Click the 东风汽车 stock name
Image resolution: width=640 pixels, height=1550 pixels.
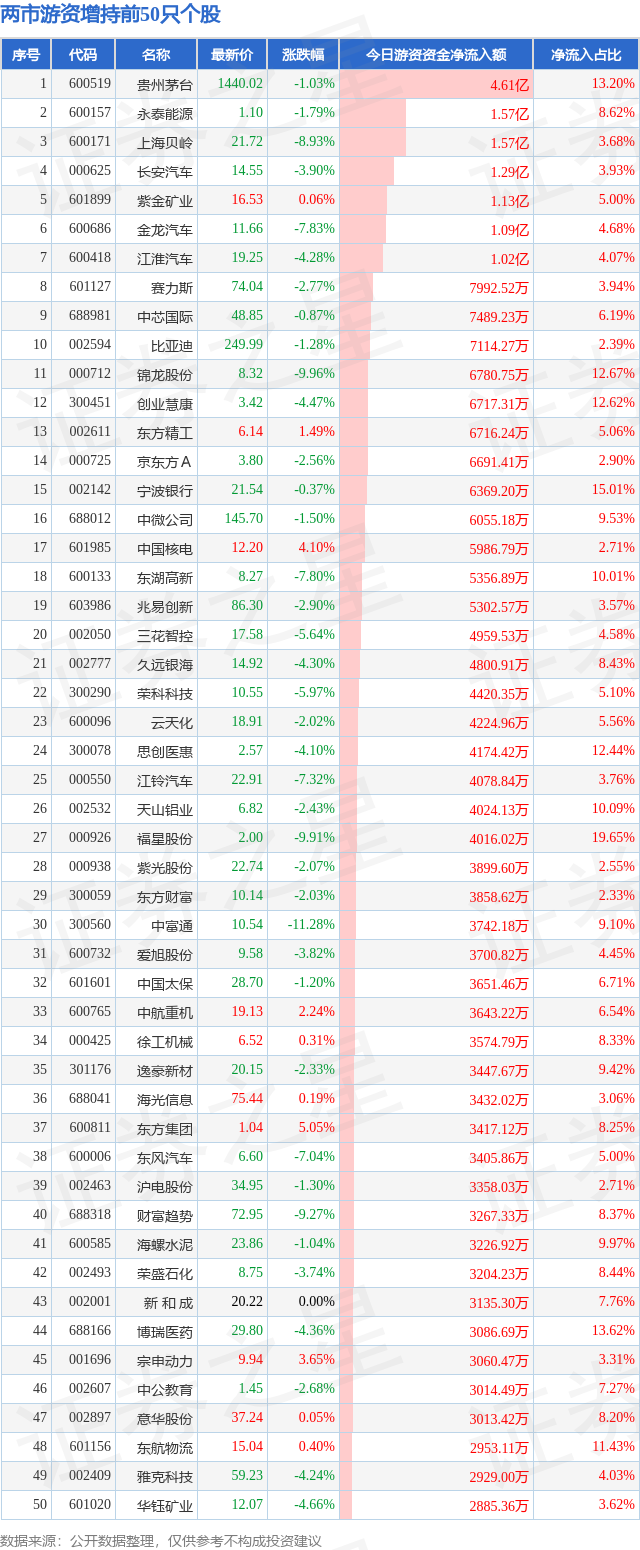pyautogui.click(x=165, y=1158)
